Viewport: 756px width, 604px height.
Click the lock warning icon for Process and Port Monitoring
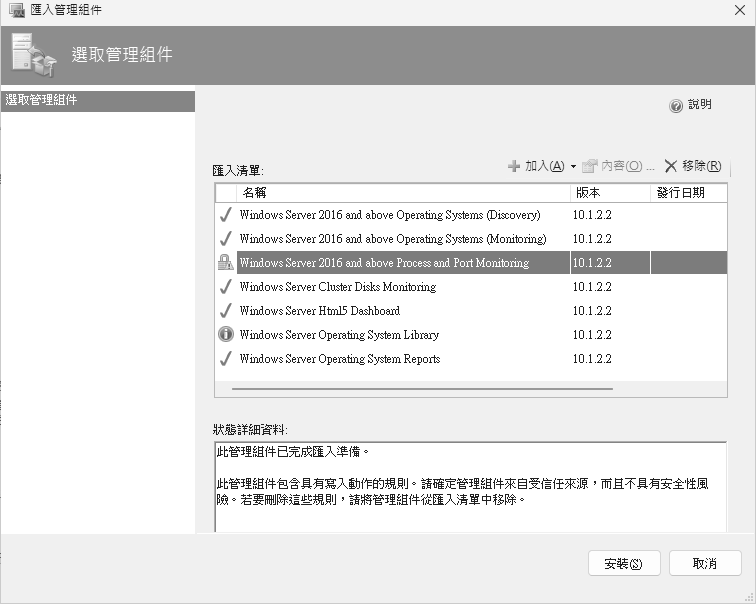pyautogui.click(x=225, y=262)
